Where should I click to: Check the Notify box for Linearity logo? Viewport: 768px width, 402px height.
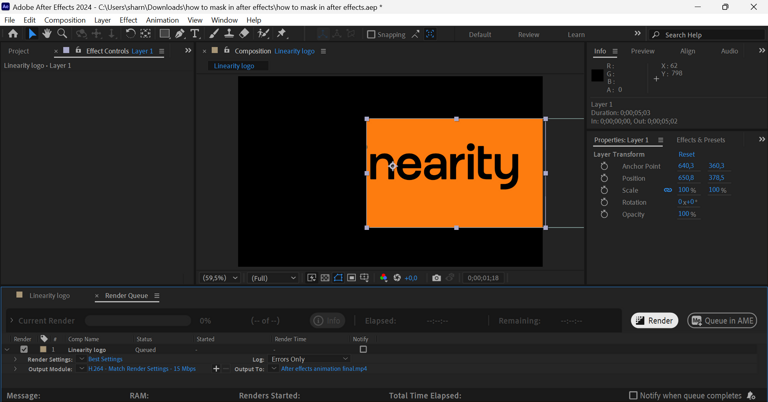tap(363, 350)
